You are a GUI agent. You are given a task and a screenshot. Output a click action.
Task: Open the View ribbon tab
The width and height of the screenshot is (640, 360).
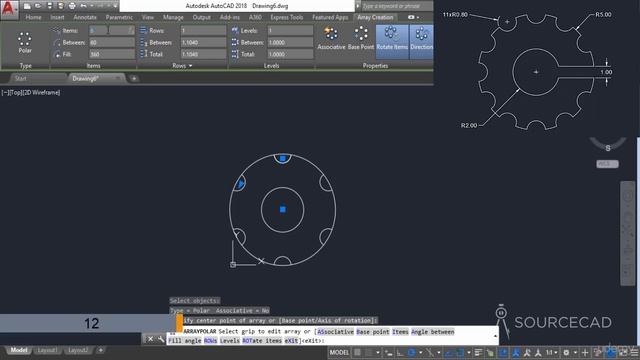point(148,17)
